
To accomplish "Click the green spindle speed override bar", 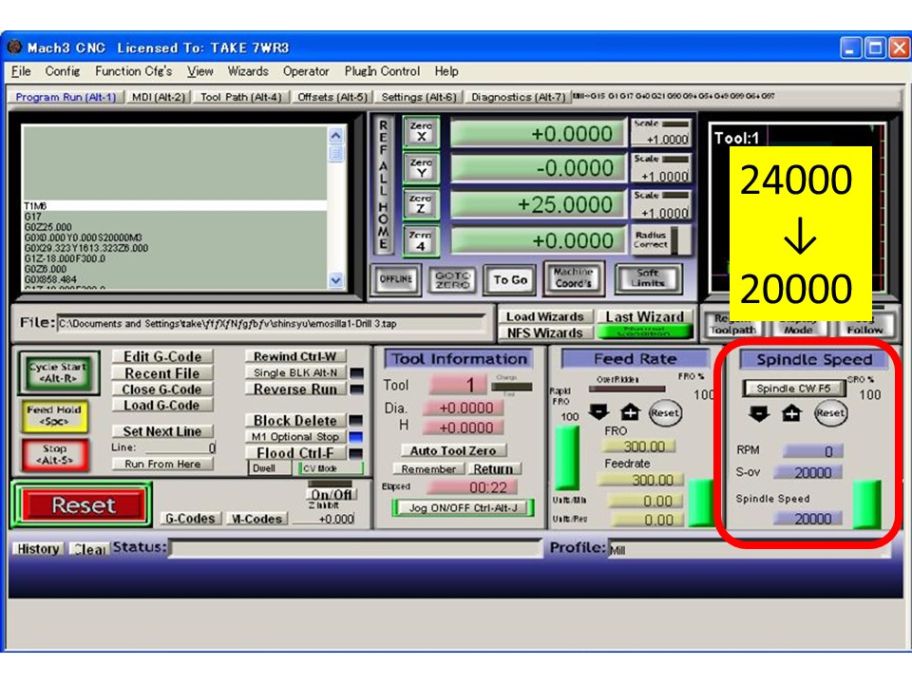I will pos(867,504).
